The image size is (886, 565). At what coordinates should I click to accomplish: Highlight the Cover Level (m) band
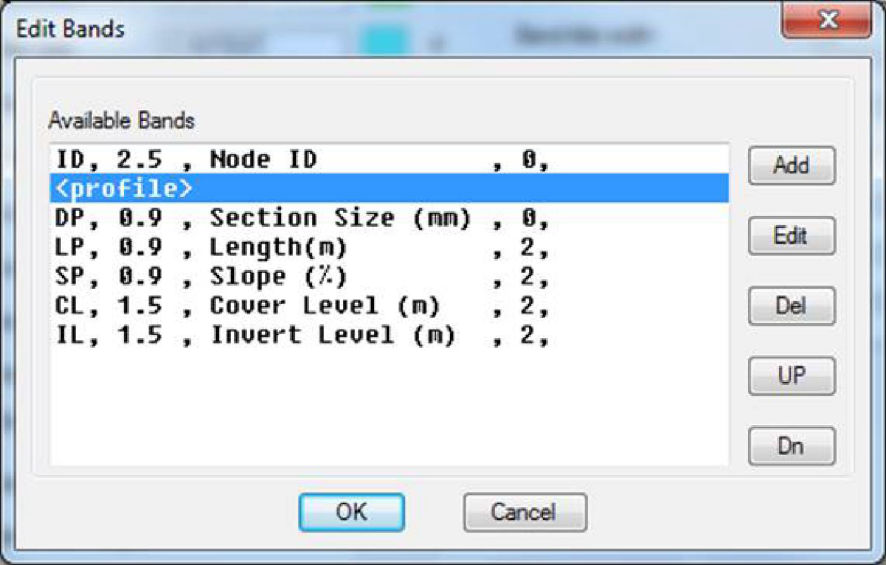300,305
